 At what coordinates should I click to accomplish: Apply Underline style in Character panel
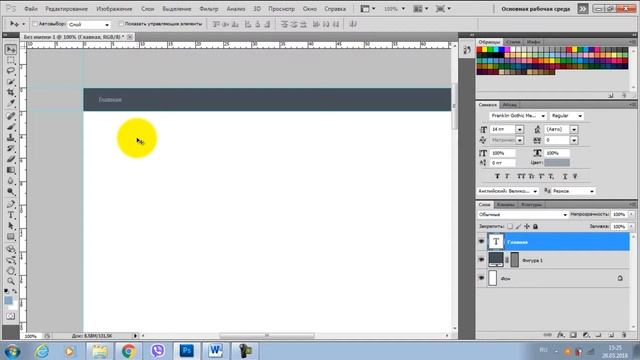pos(565,176)
